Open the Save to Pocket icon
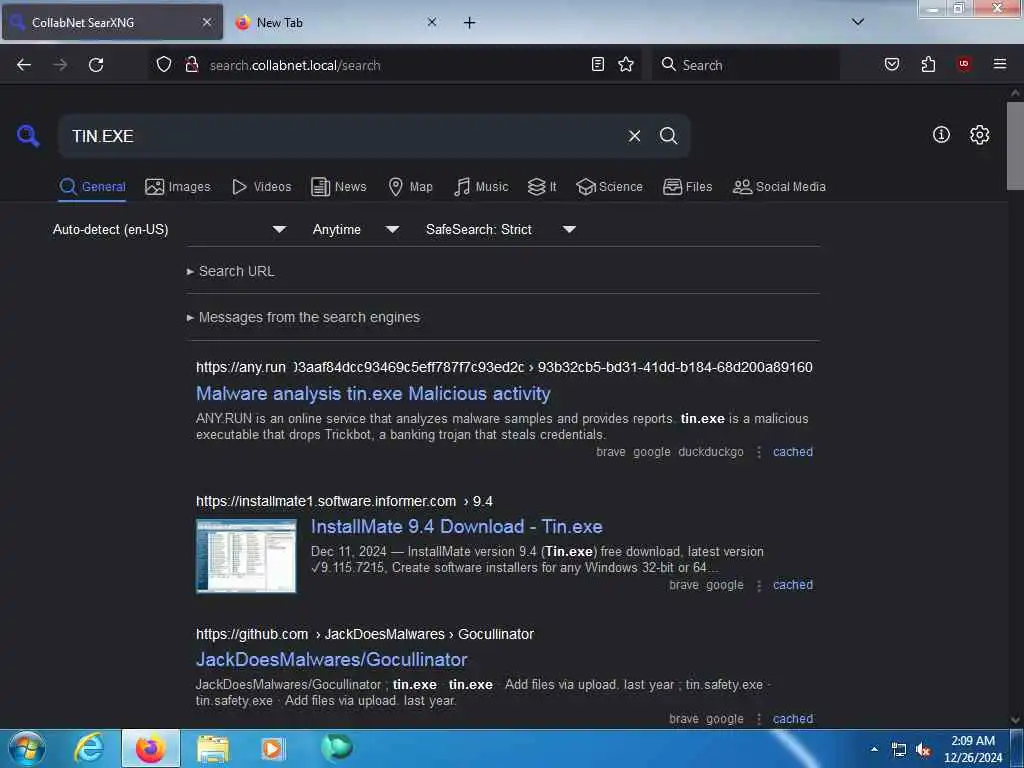1024x768 pixels. pos(892,64)
